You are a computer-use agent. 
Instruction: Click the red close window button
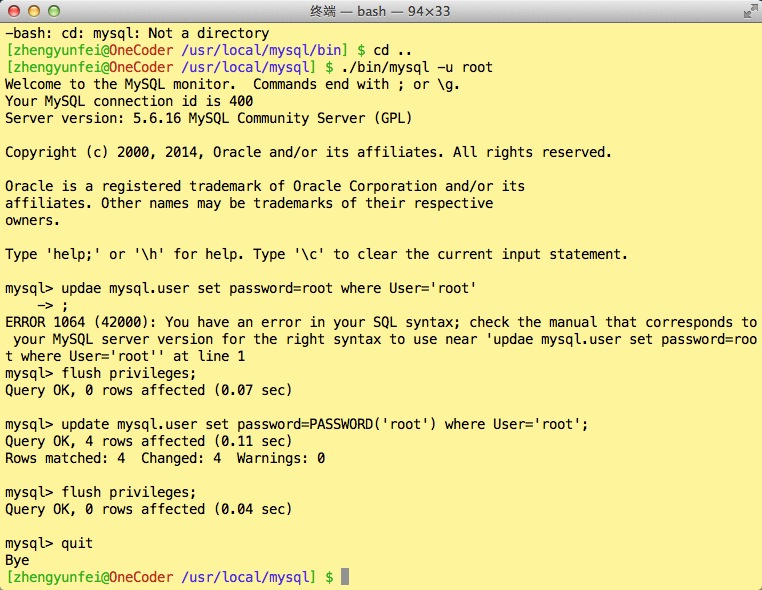pyautogui.click(x=14, y=11)
